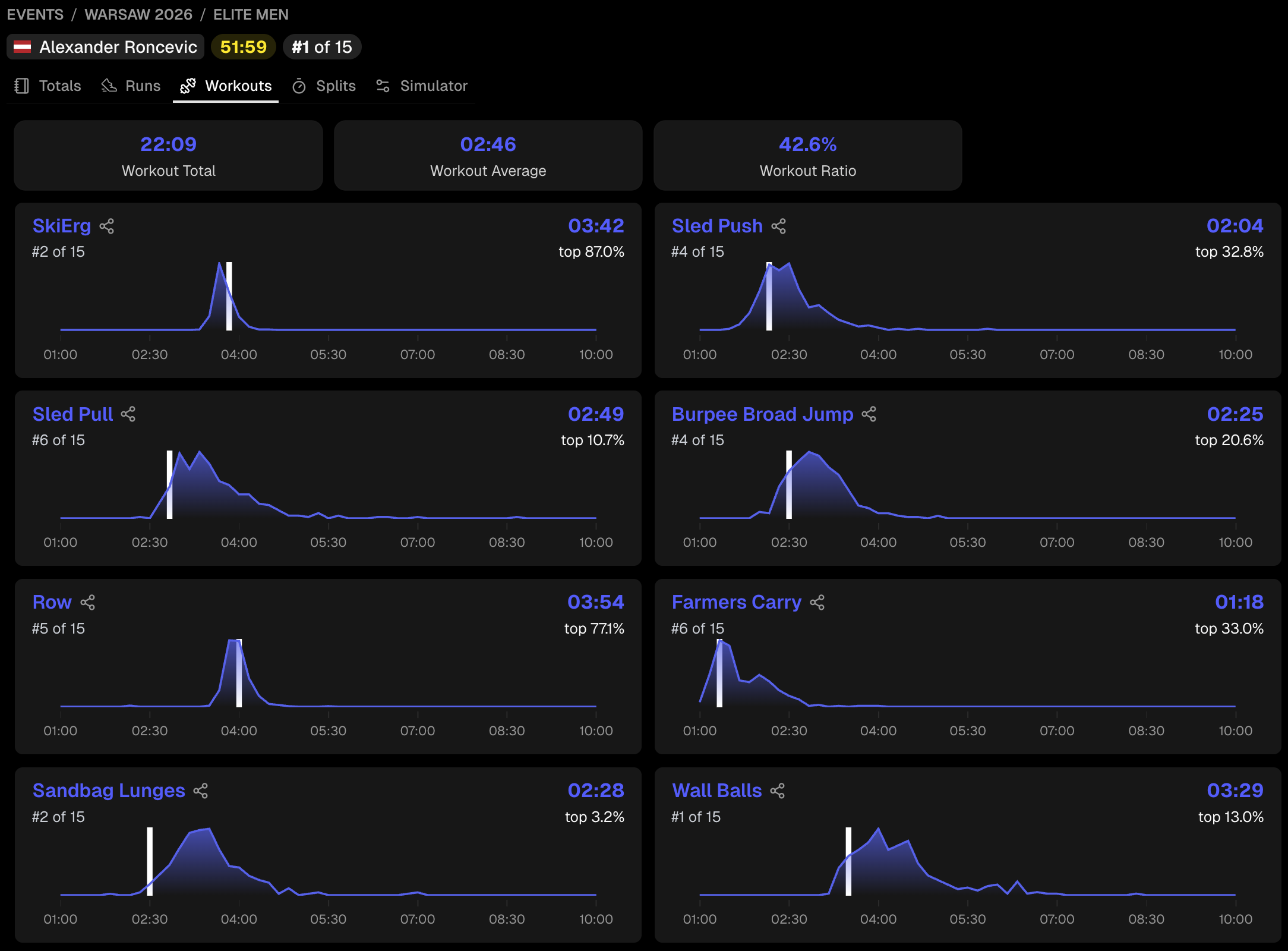Click Sandbag Lunges share icon
The height and width of the screenshot is (951, 1288).
click(x=201, y=791)
